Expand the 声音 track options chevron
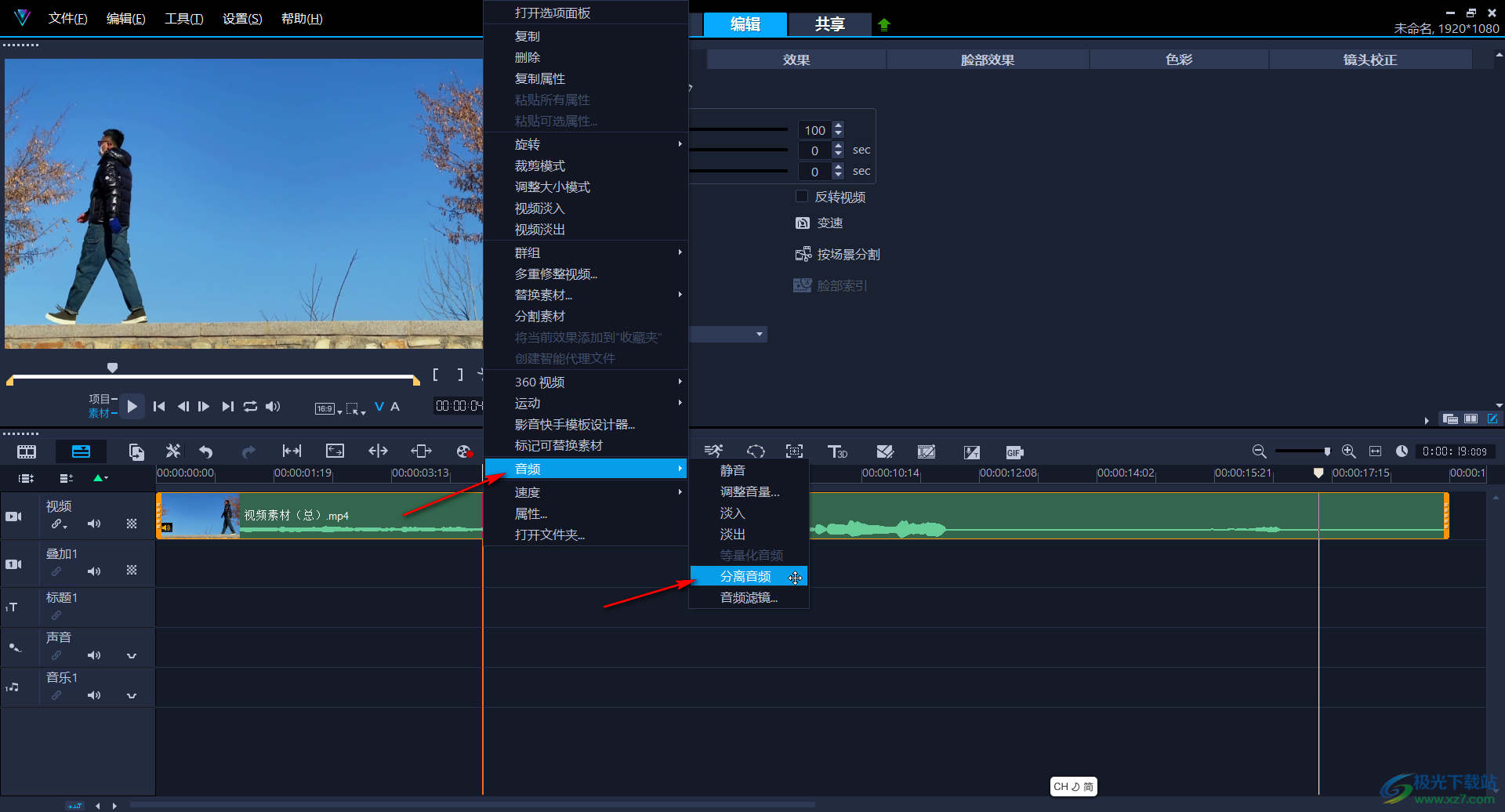This screenshot has height=812, width=1505. [132, 656]
